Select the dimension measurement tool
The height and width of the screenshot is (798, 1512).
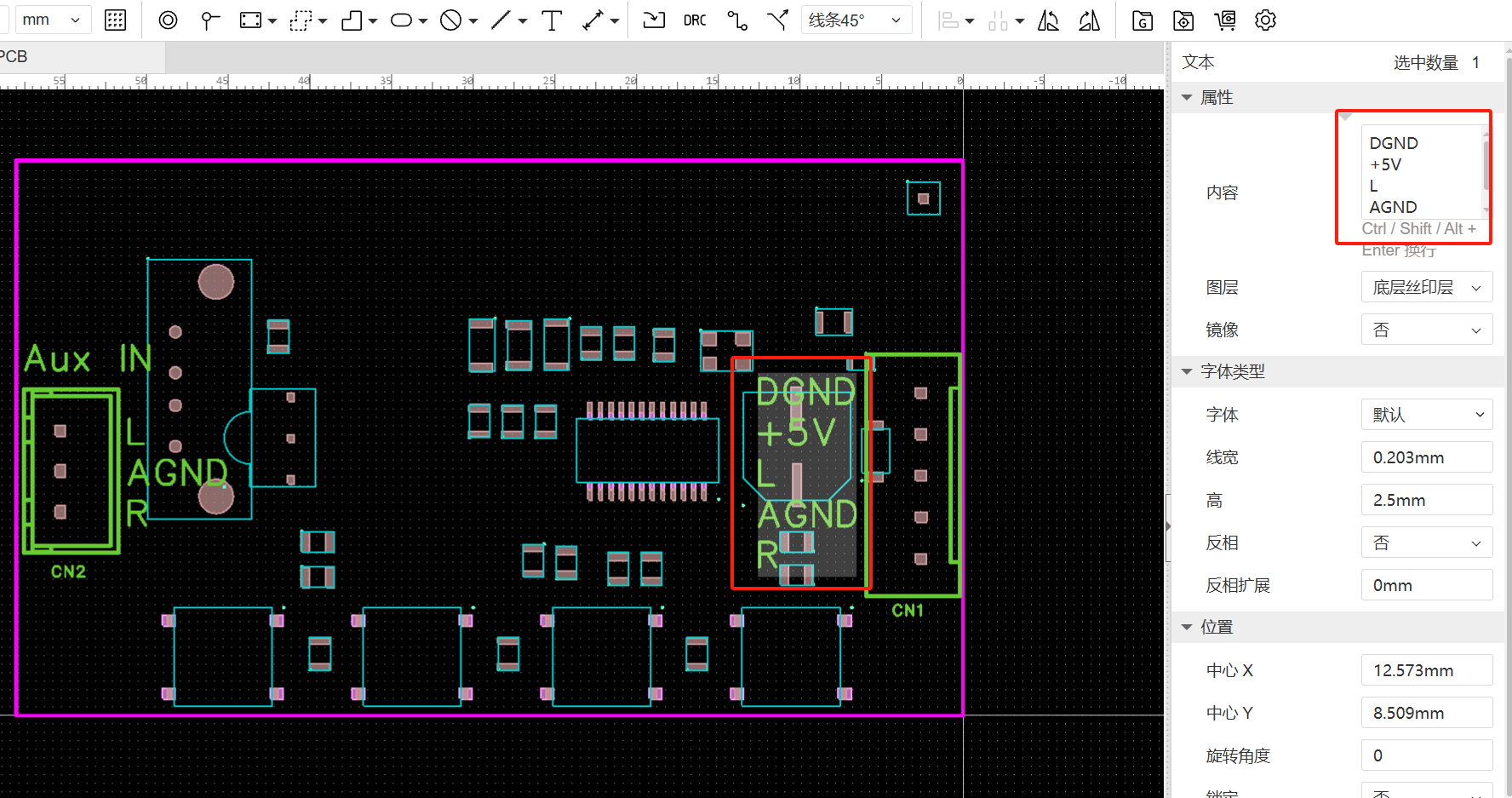pos(593,20)
